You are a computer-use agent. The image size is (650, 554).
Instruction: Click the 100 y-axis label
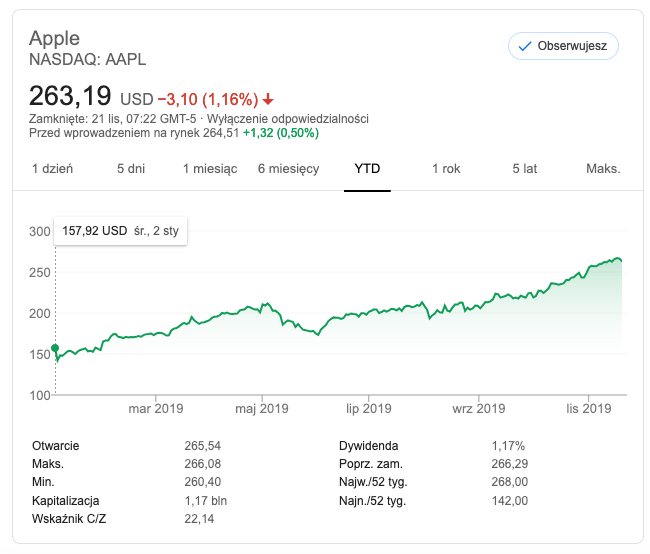40,396
